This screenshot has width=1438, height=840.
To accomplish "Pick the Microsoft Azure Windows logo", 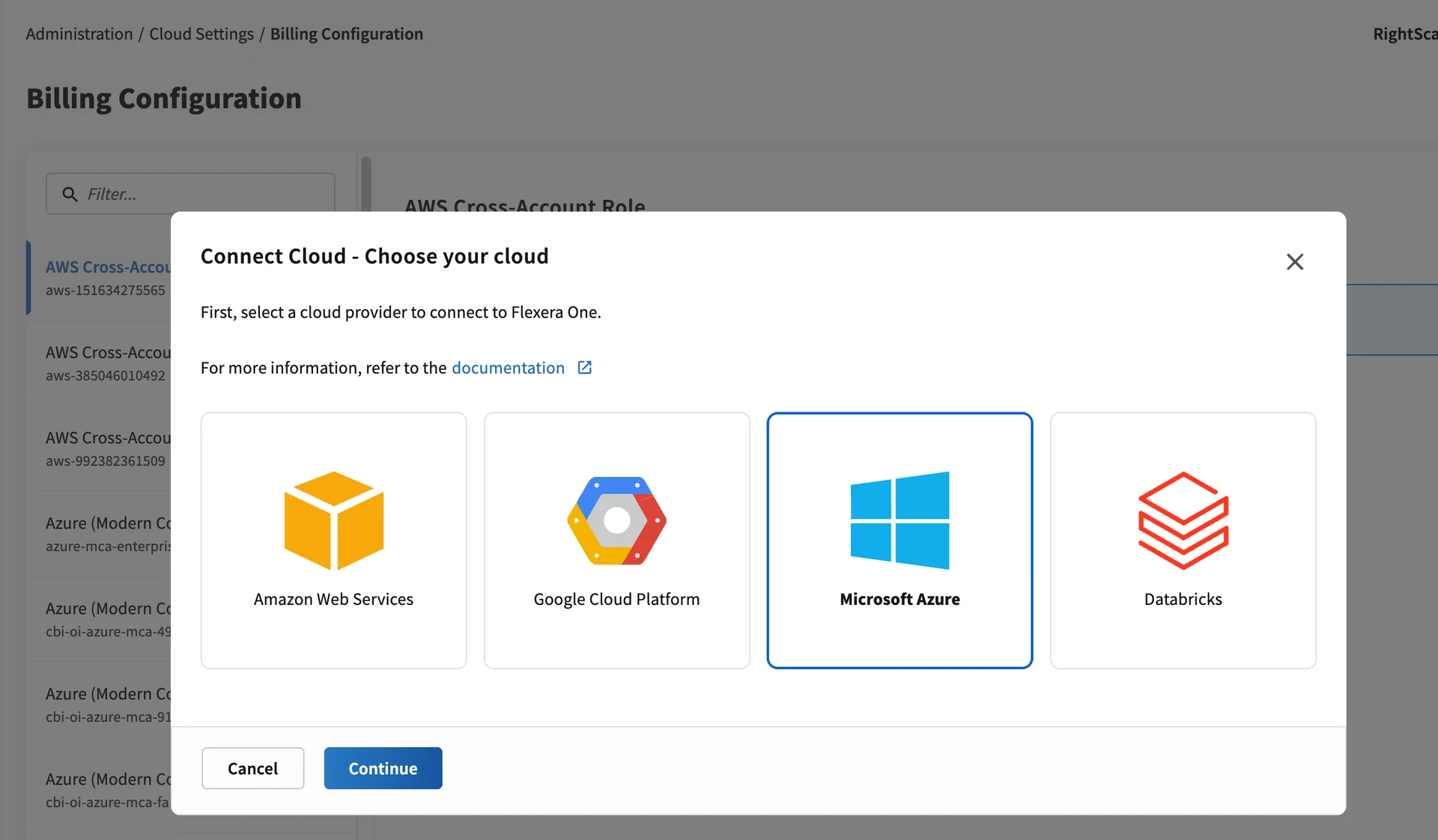I will 899,520.
